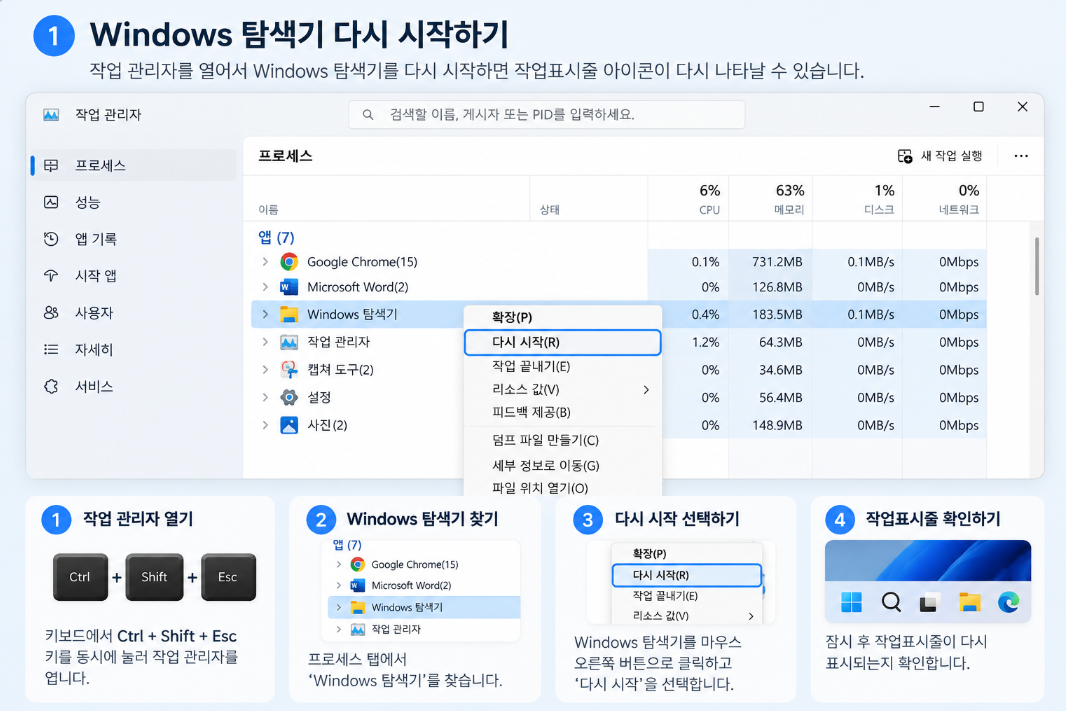Click the 캡처 도구 snipping tool icon

(289, 370)
